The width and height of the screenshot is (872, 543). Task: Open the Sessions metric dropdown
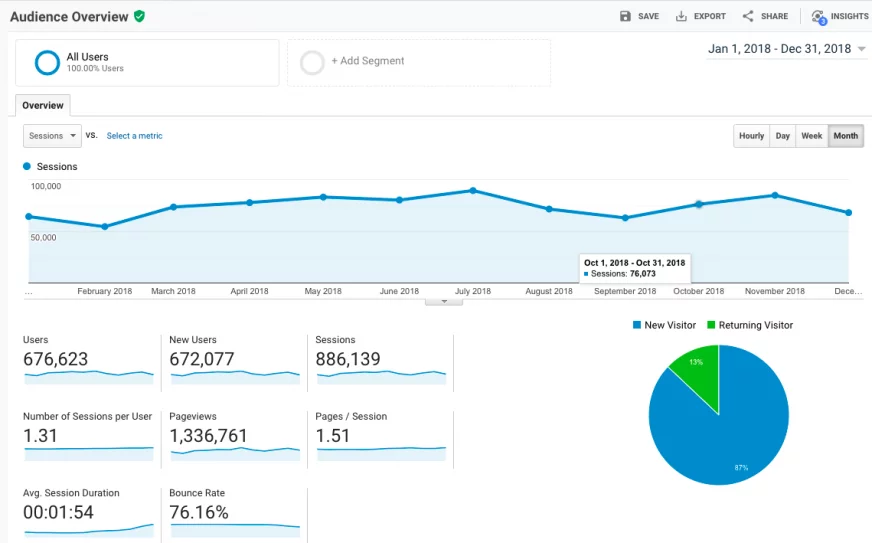coord(52,136)
